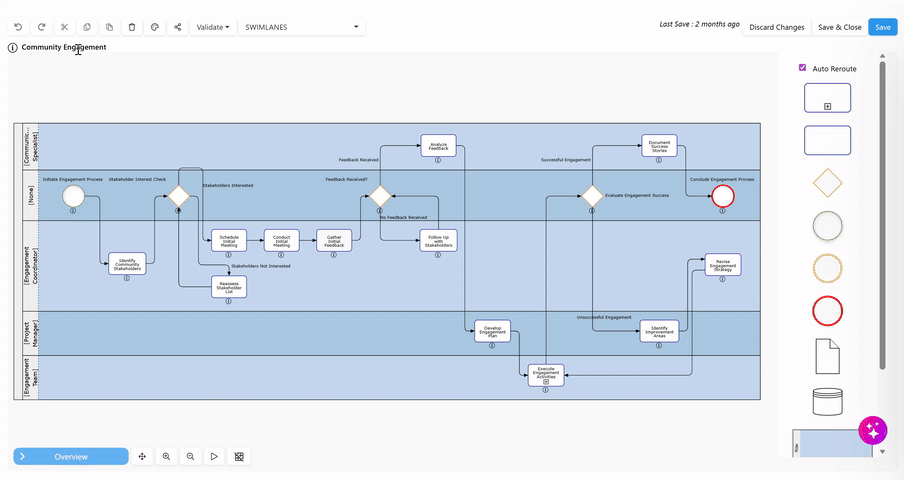This screenshot has width=904, height=480.
Task: Click the pink AI sparkle button
Action: (872, 430)
